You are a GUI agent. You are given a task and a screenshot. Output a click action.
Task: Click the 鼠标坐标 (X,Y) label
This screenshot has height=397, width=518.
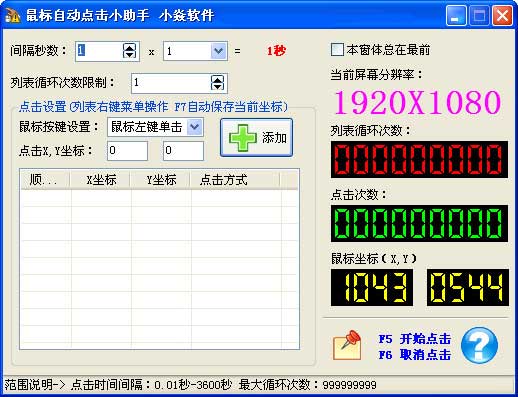pos(373,258)
